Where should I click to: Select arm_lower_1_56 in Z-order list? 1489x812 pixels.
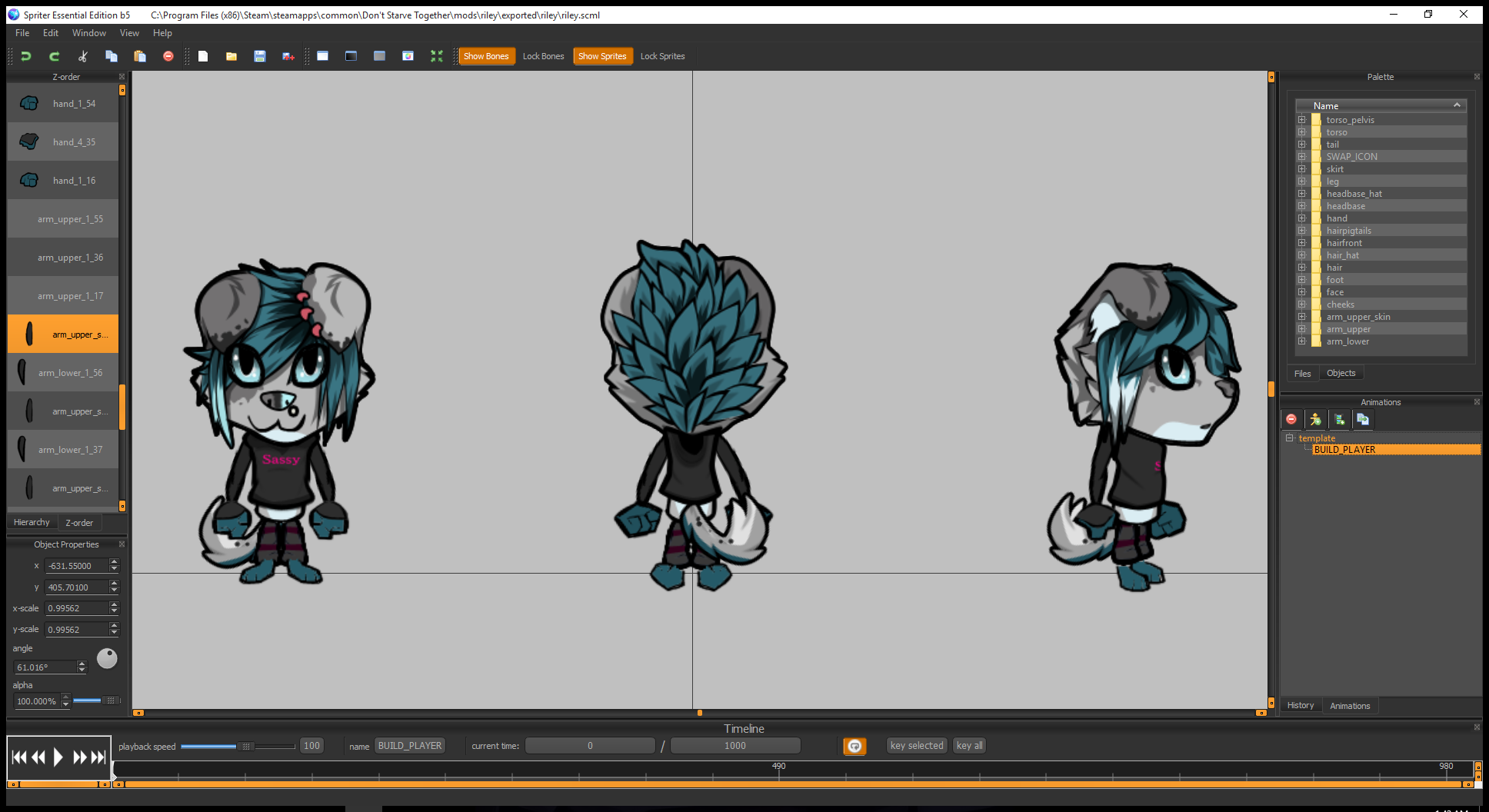click(x=63, y=373)
